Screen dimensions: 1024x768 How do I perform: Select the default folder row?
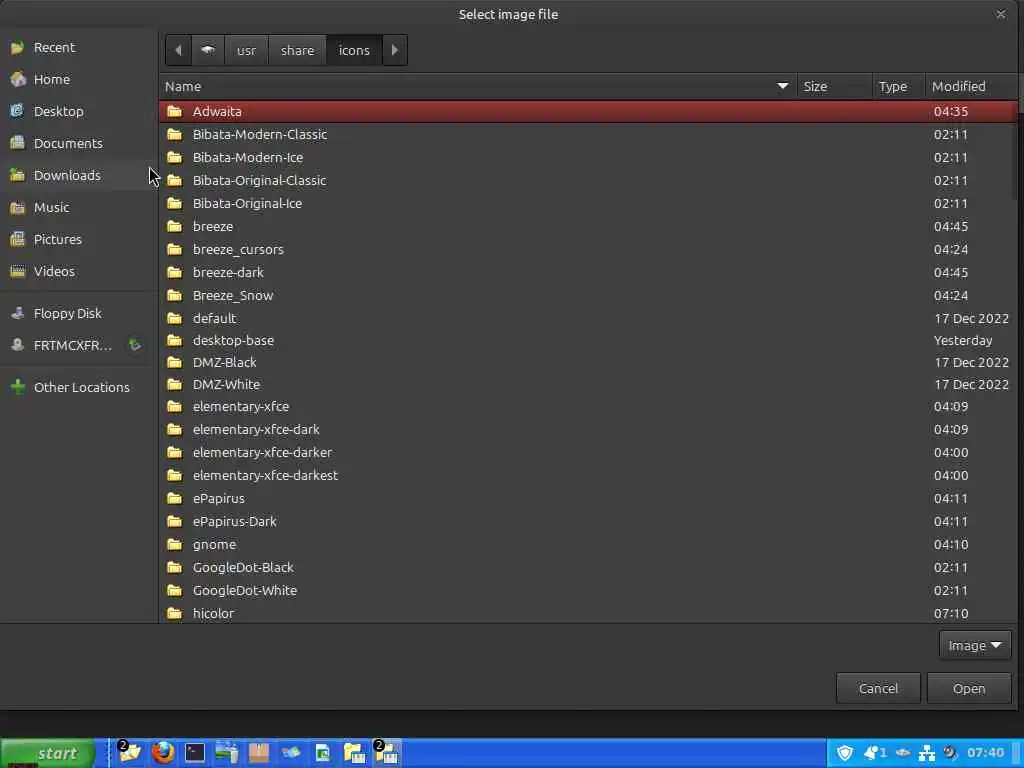pyautogui.click(x=586, y=319)
